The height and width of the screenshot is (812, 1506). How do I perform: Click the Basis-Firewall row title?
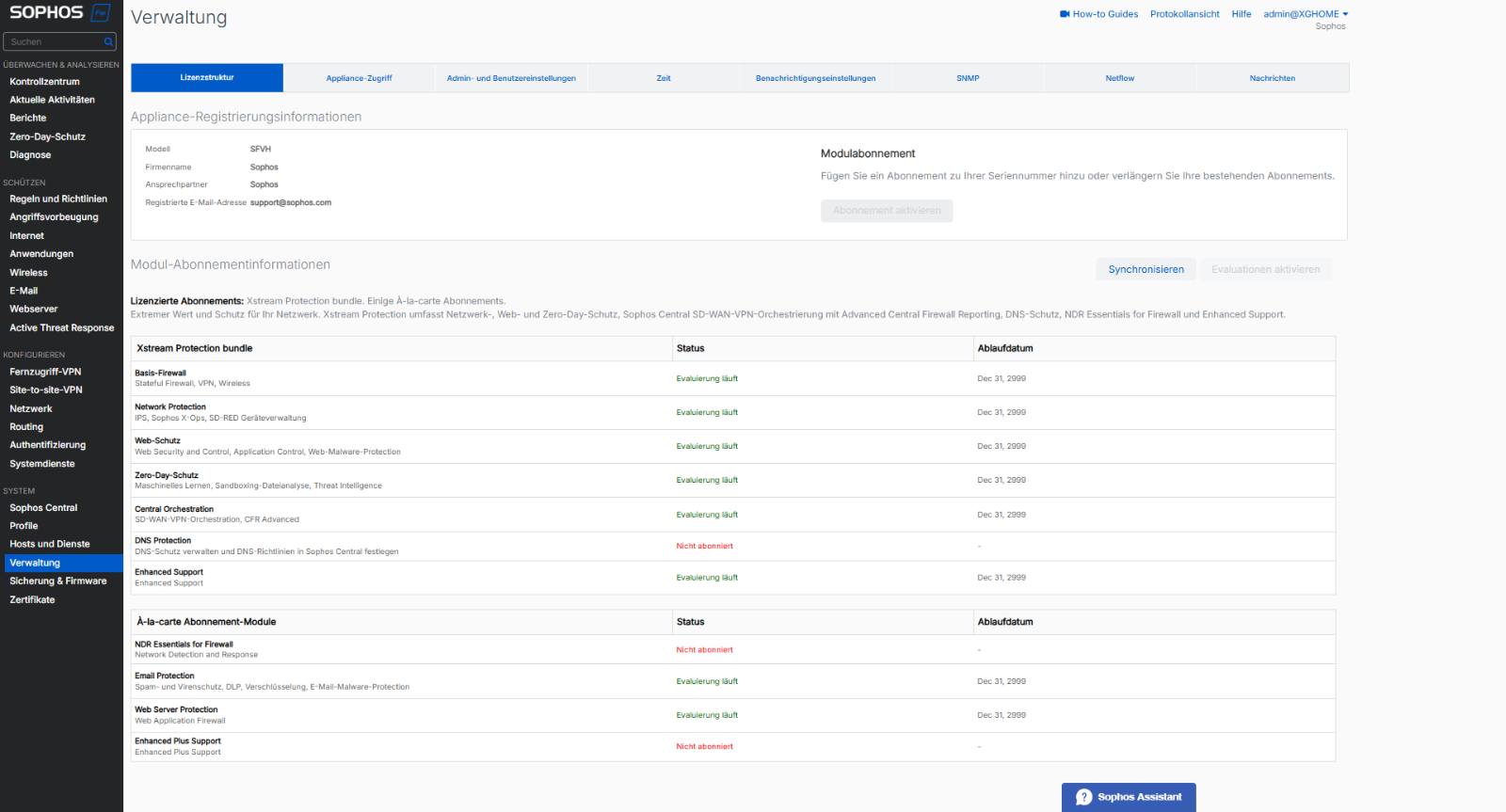pos(161,374)
